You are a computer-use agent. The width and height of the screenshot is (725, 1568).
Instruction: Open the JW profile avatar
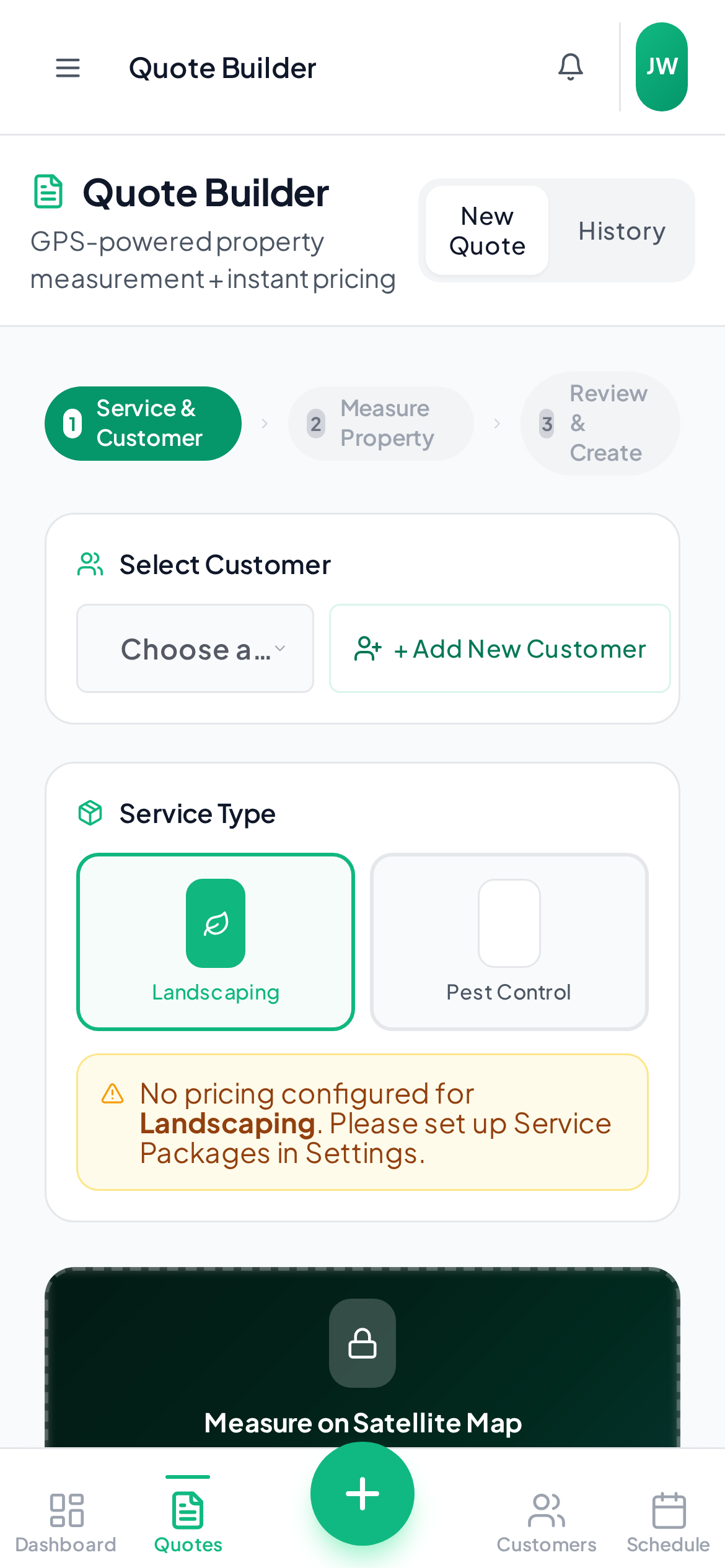[661, 67]
